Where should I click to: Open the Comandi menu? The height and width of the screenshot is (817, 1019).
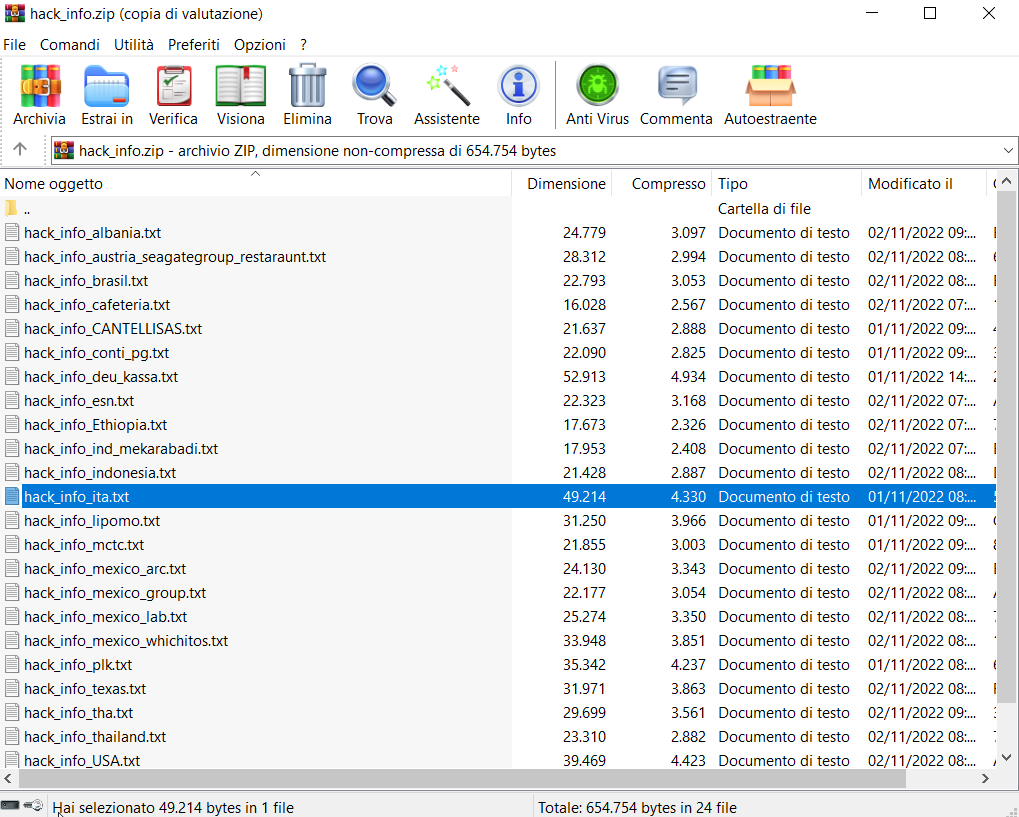[70, 45]
